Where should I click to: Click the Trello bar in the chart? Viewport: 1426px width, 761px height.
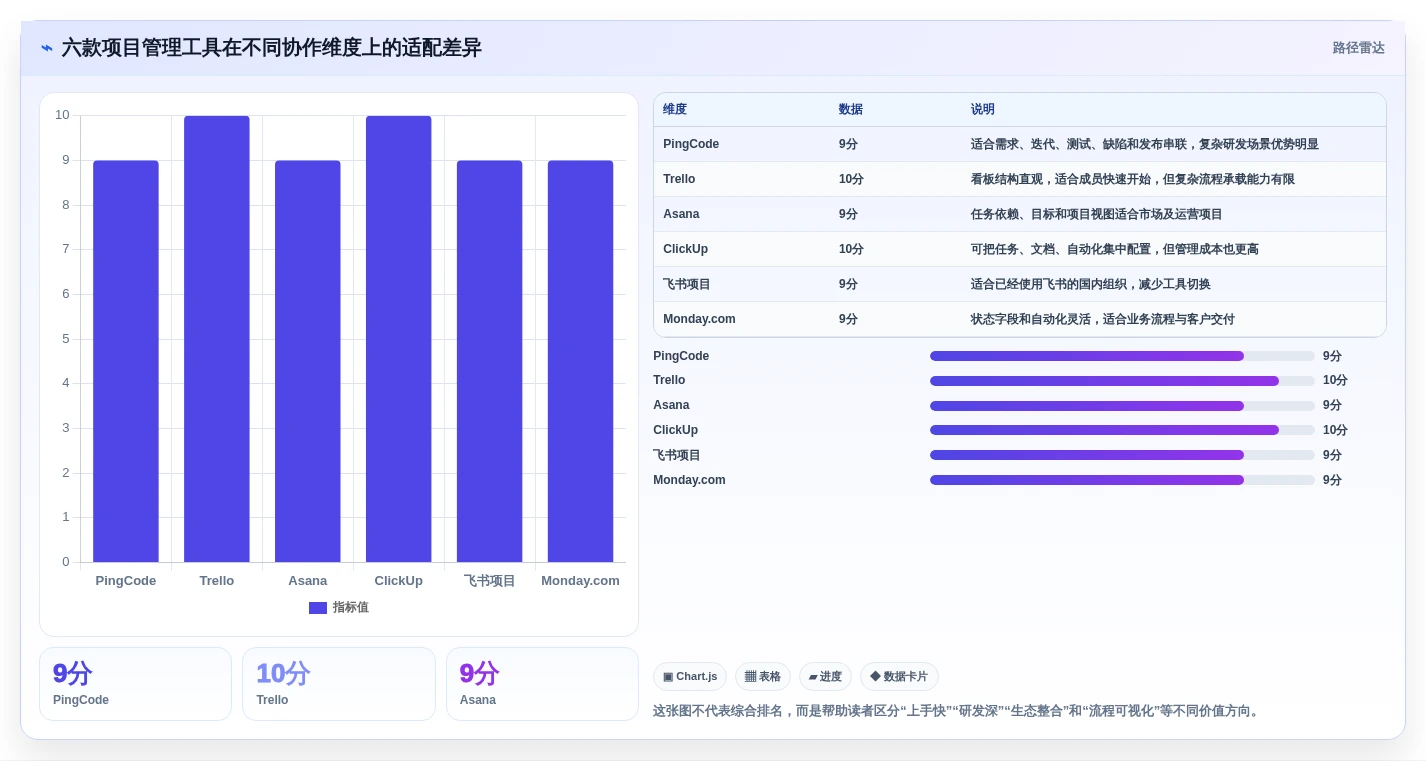tap(217, 339)
